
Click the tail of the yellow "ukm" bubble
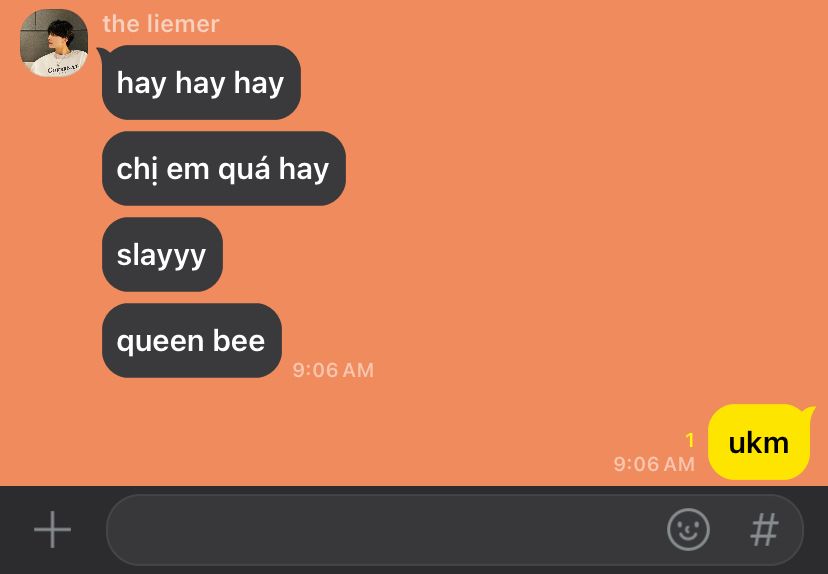[x=808, y=412]
